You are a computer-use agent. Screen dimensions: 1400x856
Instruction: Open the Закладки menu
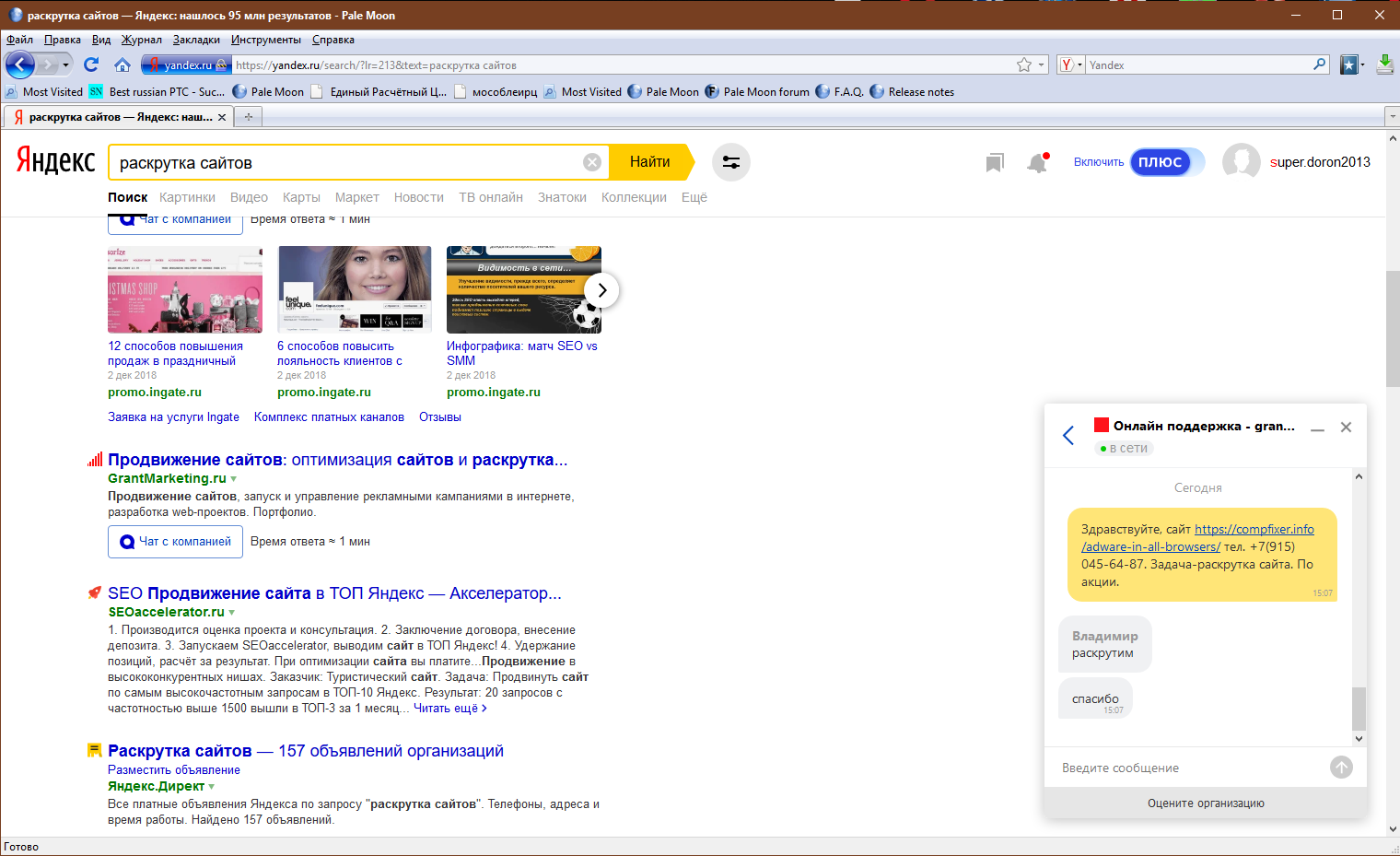pyautogui.click(x=196, y=40)
